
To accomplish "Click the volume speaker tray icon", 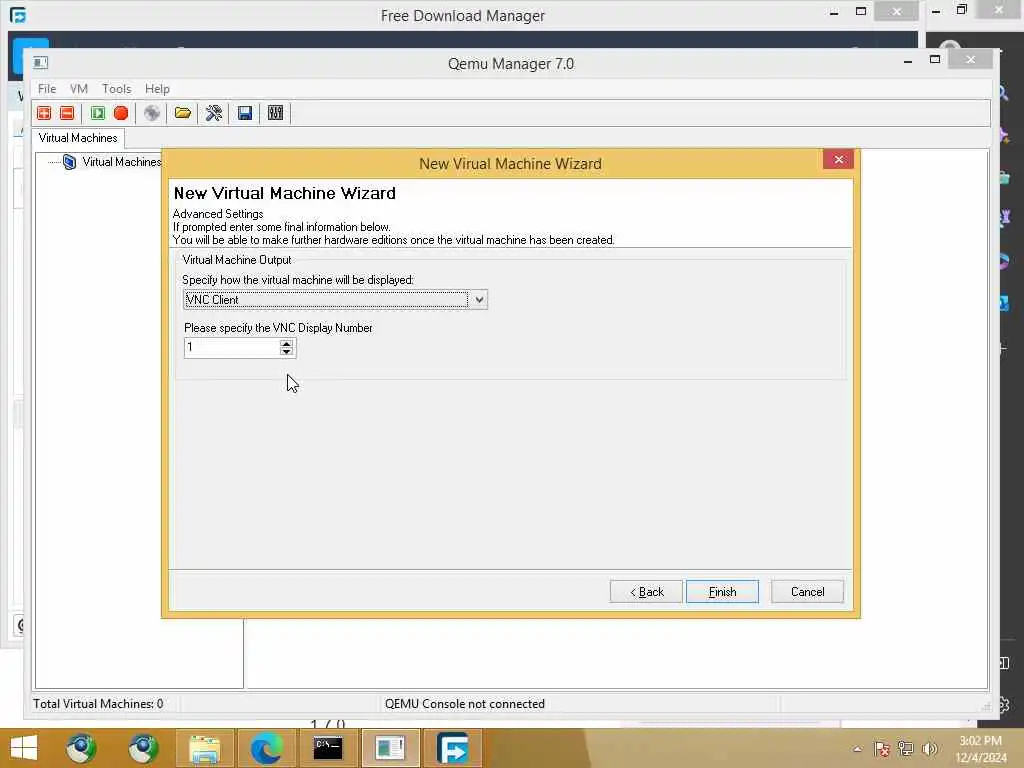I will tap(929, 748).
